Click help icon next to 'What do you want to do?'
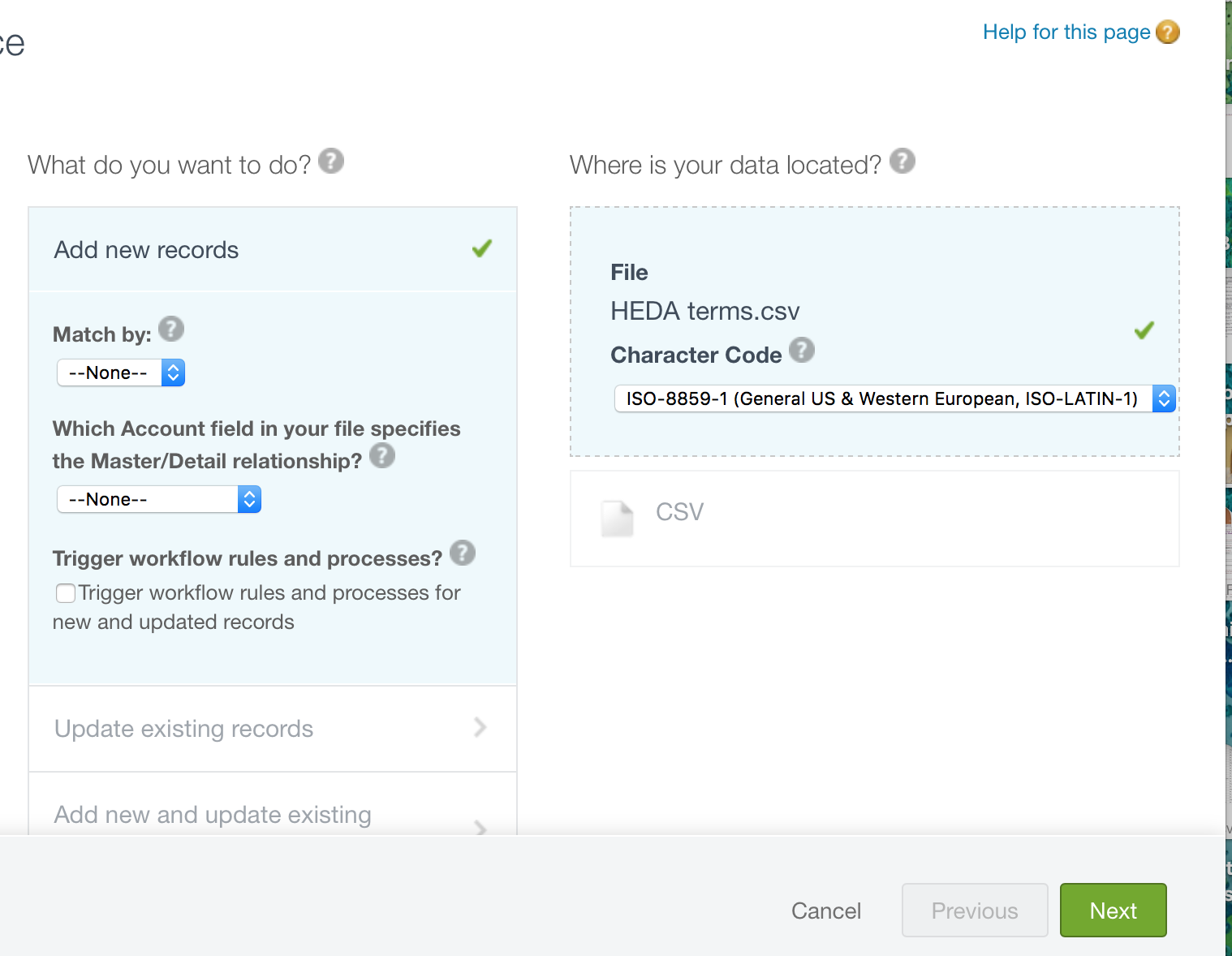 [331, 161]
